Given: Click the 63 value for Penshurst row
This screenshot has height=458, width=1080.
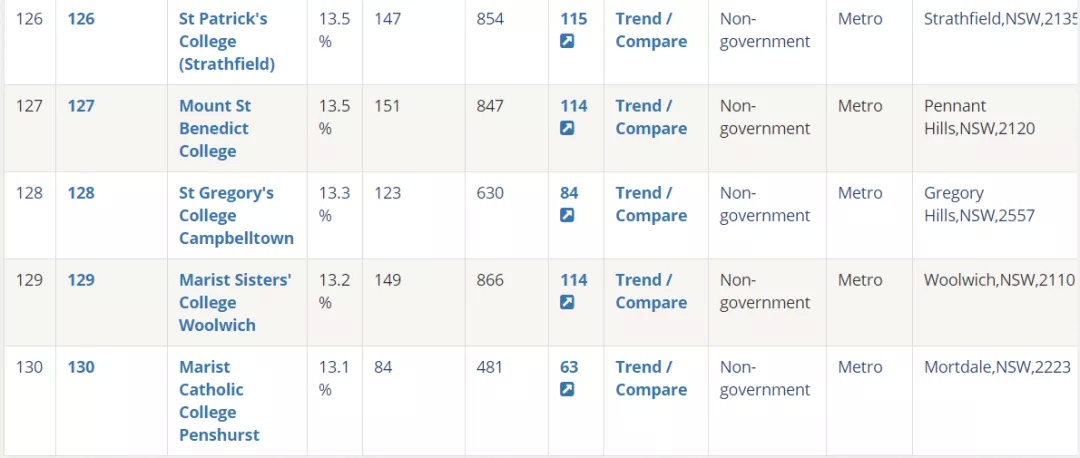Looking at the screenshot, I should click(x=569, y=367).
